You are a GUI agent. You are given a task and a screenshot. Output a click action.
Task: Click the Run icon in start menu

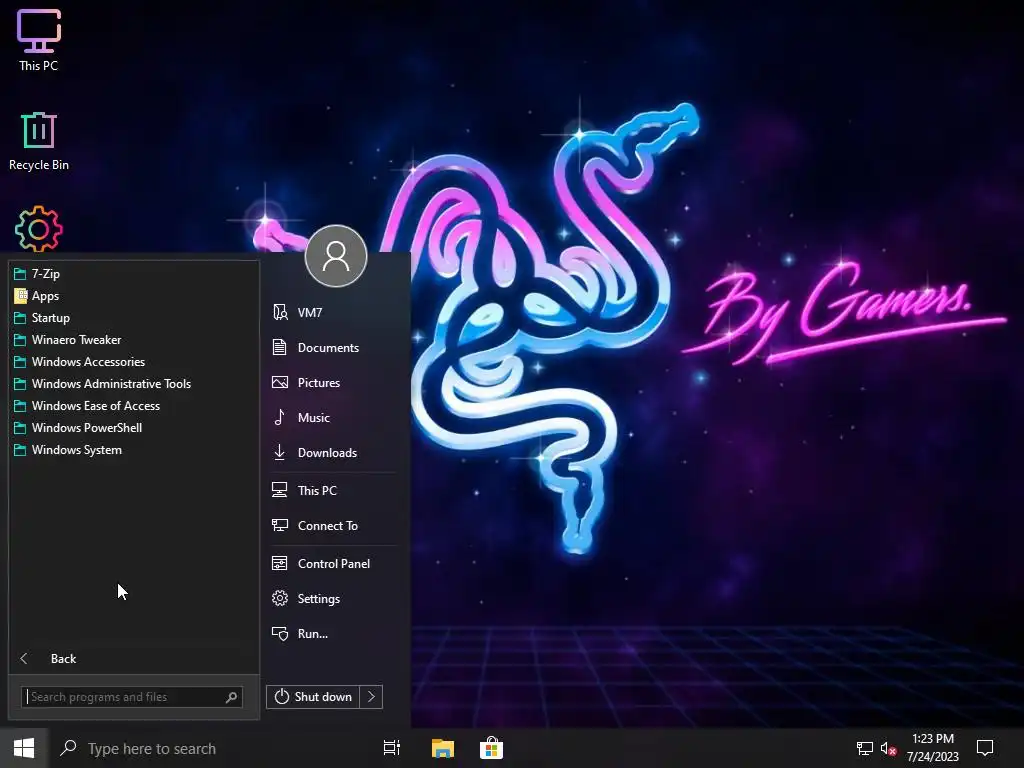coord(280,633)
